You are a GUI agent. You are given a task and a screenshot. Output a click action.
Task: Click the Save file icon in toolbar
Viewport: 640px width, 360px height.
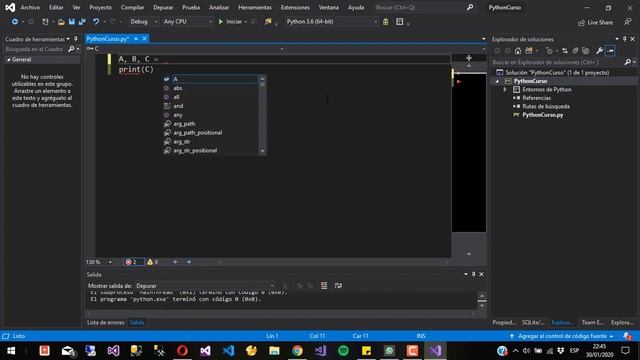click(72, 22)
